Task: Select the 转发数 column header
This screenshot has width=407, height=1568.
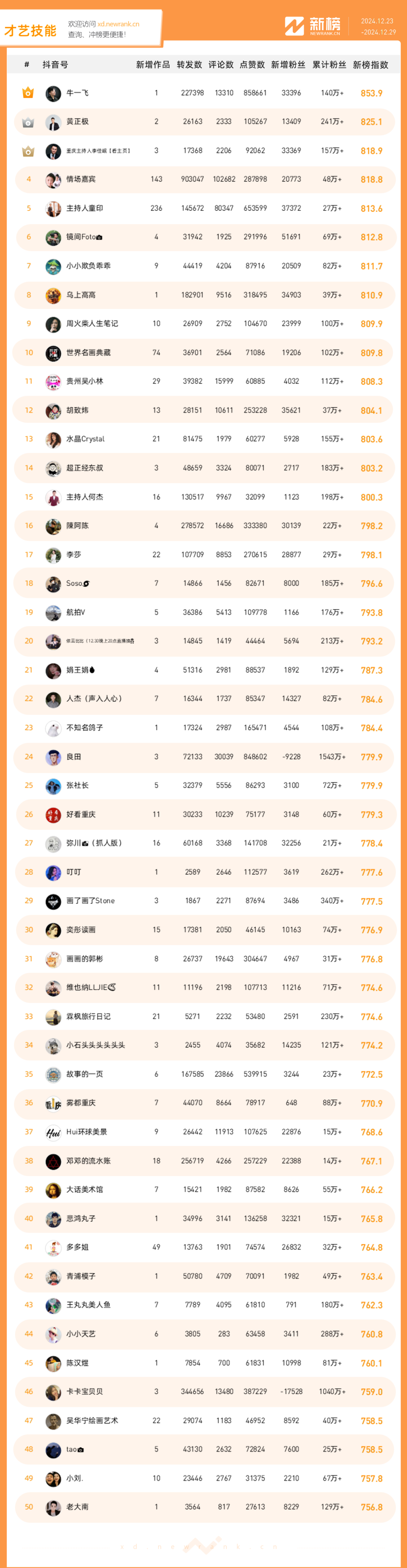Action: click(189, 65)
